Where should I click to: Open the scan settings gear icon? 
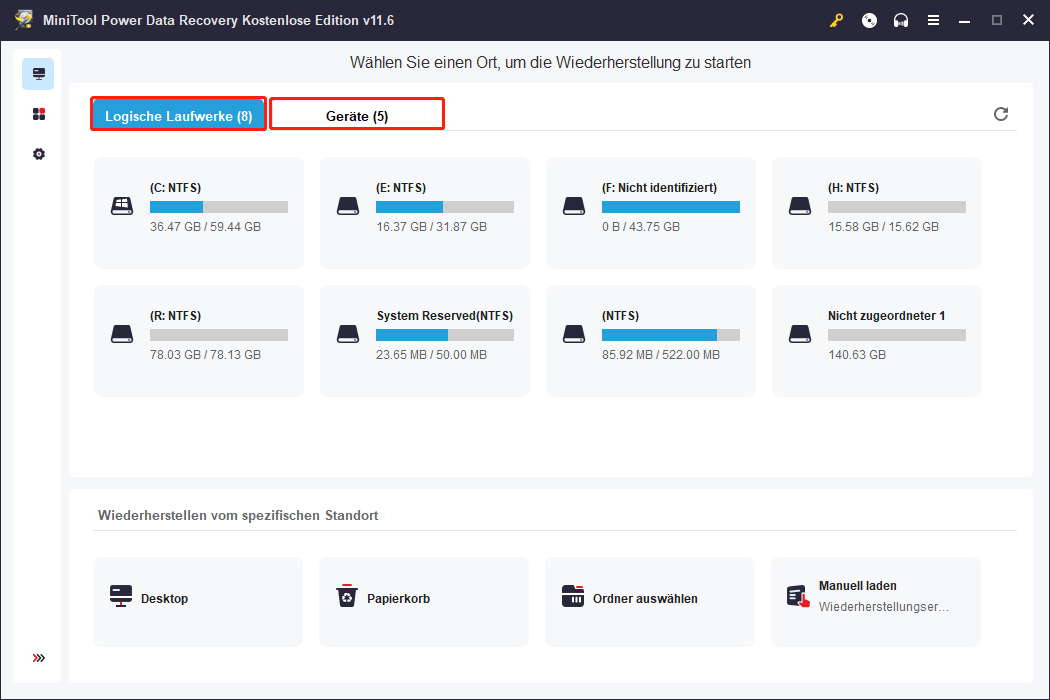pos(39,154)
